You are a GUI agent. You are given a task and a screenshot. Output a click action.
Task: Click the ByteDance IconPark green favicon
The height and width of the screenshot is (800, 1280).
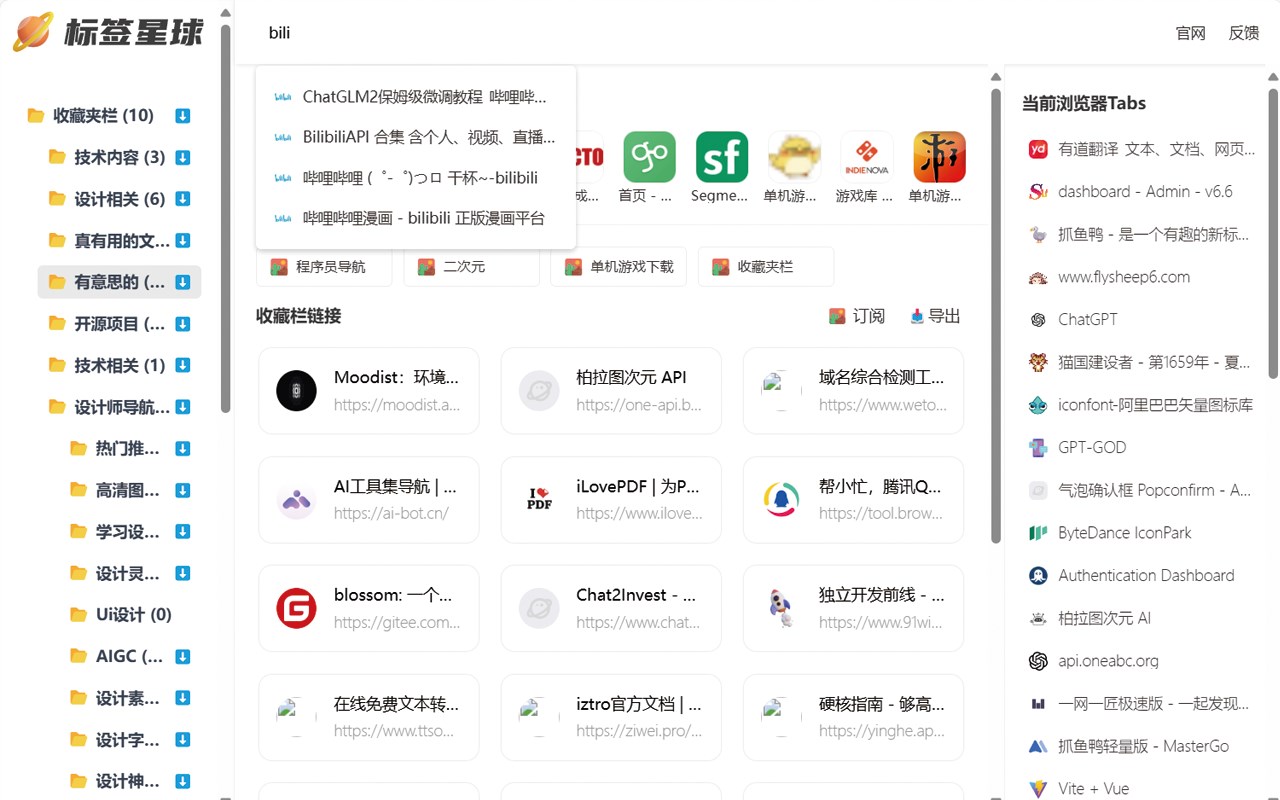tap(1038, 533)
